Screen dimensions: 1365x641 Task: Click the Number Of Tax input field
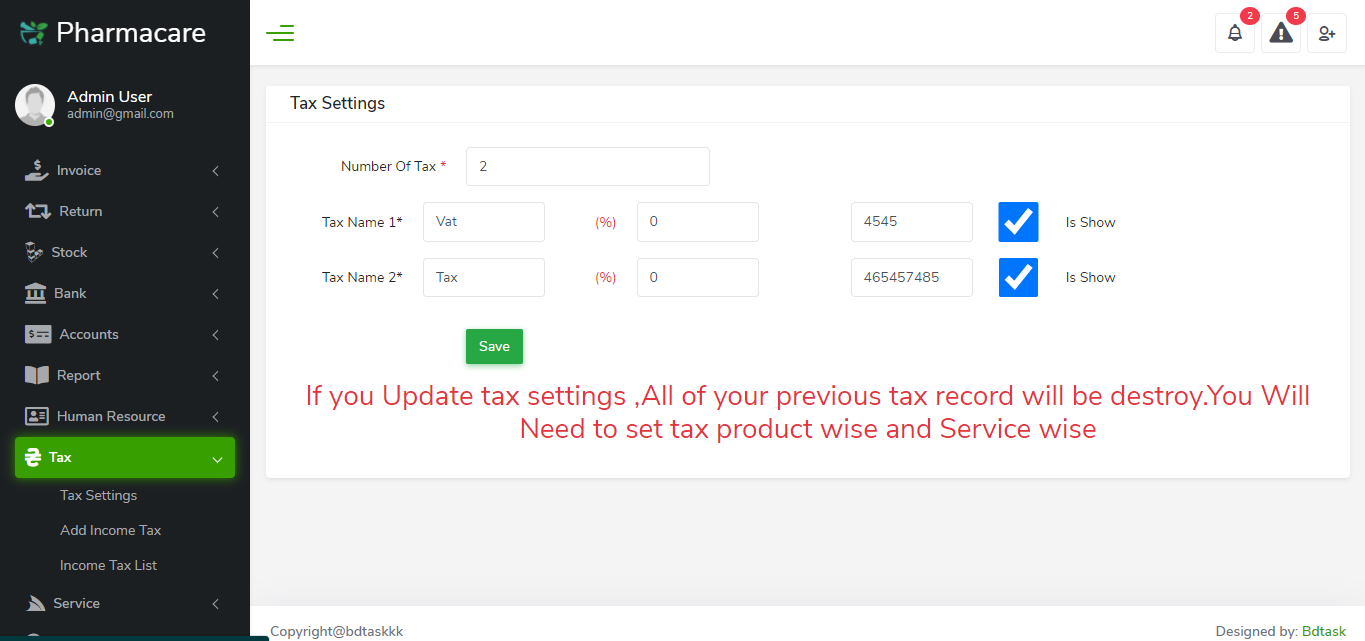coord(587,165)
